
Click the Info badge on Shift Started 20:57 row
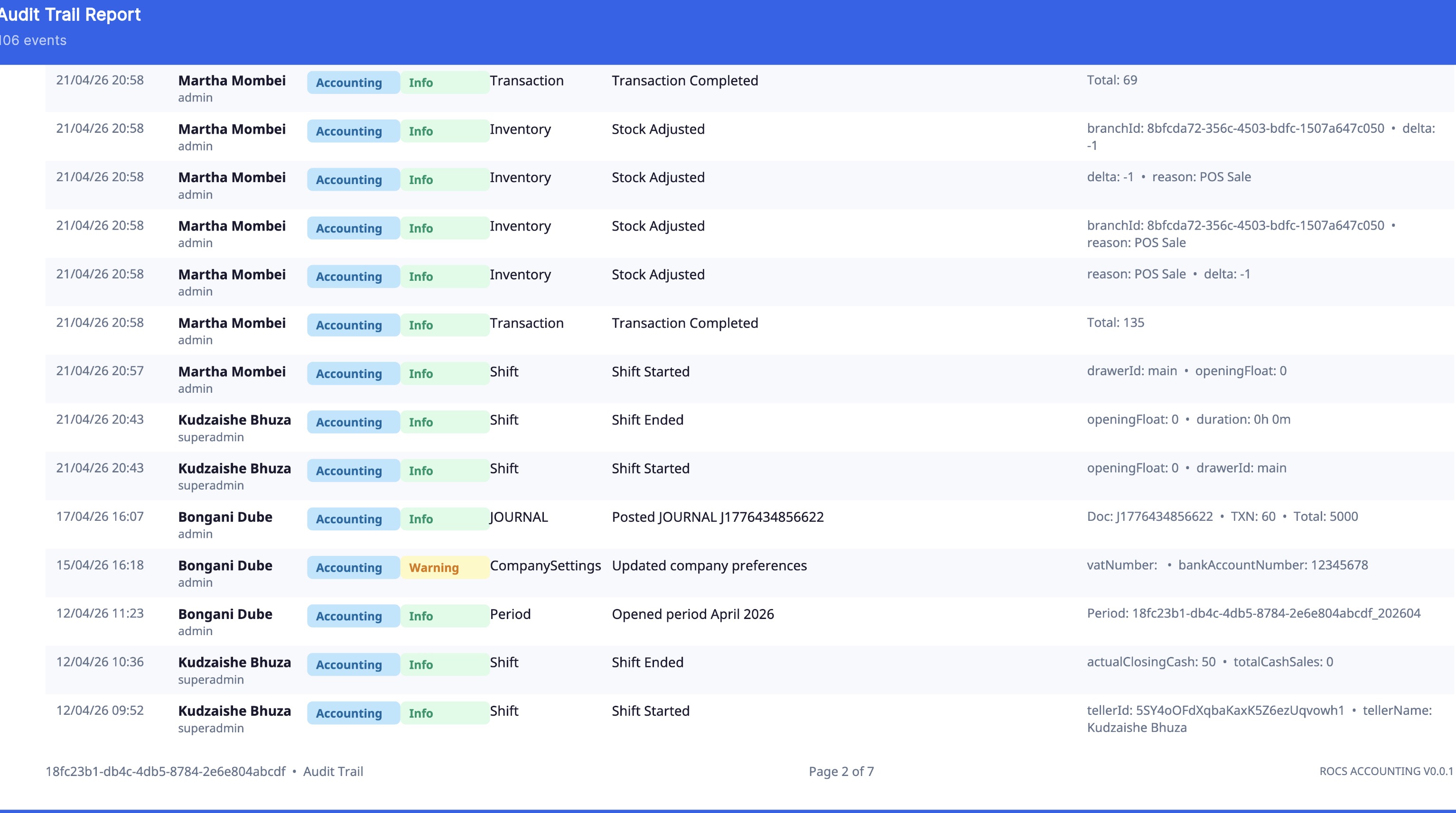[x=421, y=373]
